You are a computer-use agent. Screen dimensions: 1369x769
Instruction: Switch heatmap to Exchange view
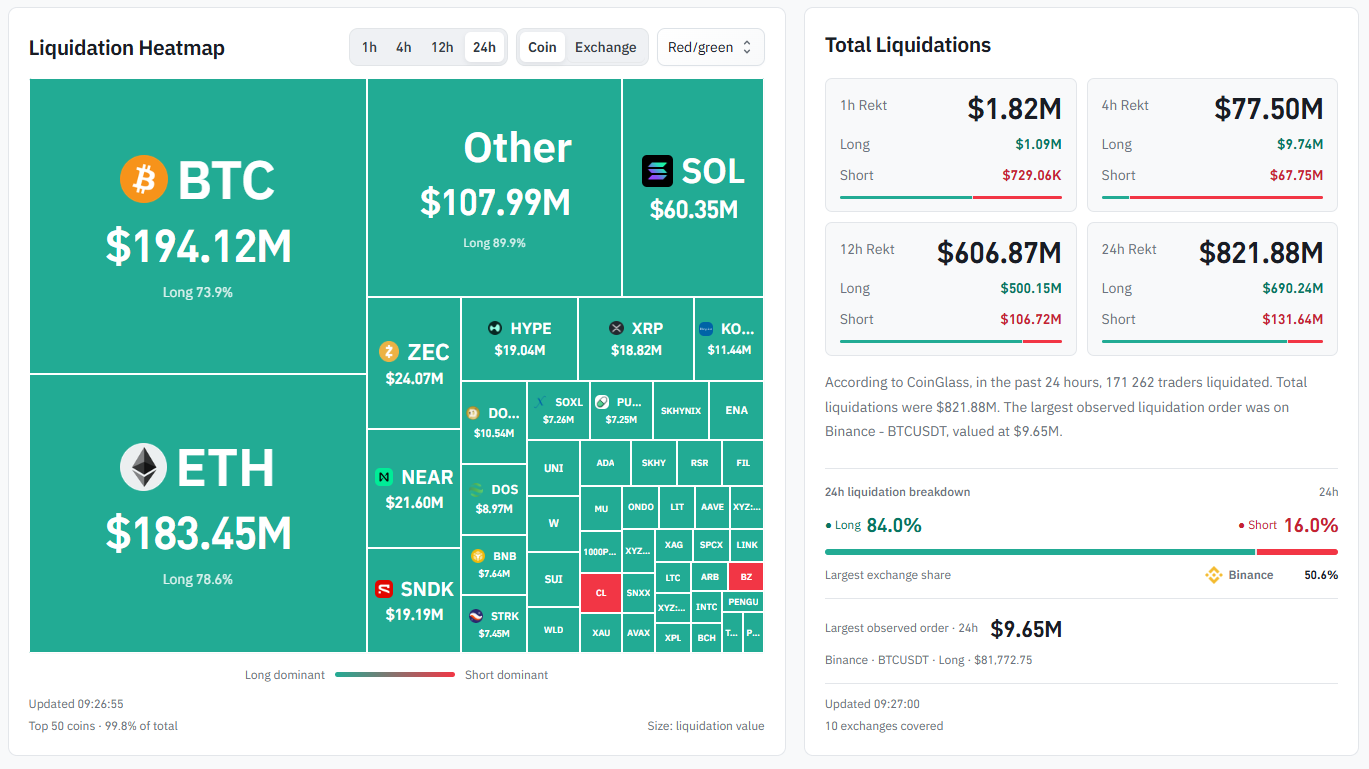[605, 47]
